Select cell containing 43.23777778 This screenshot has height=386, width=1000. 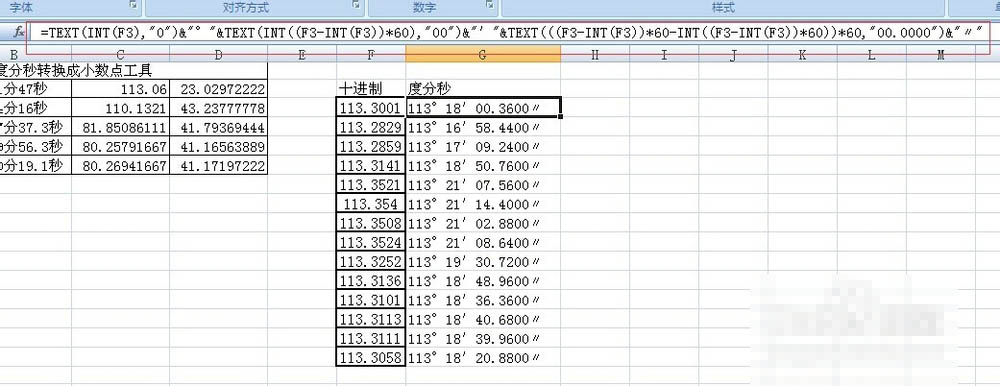tap(219, 107)
